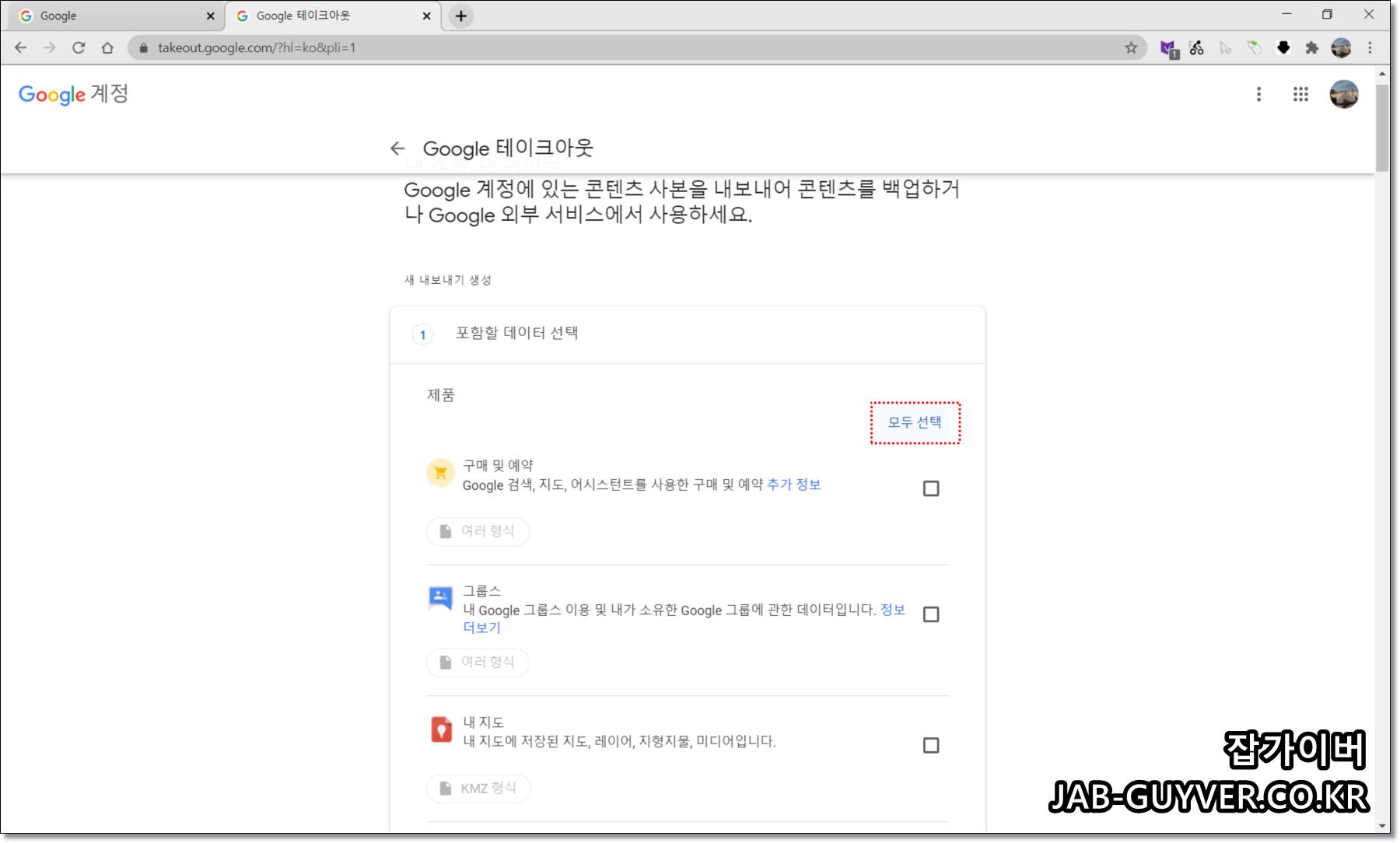Click the scrollbar down arrow
The width and height of the screenshot is (1400, 843).
pos(1382,826)
